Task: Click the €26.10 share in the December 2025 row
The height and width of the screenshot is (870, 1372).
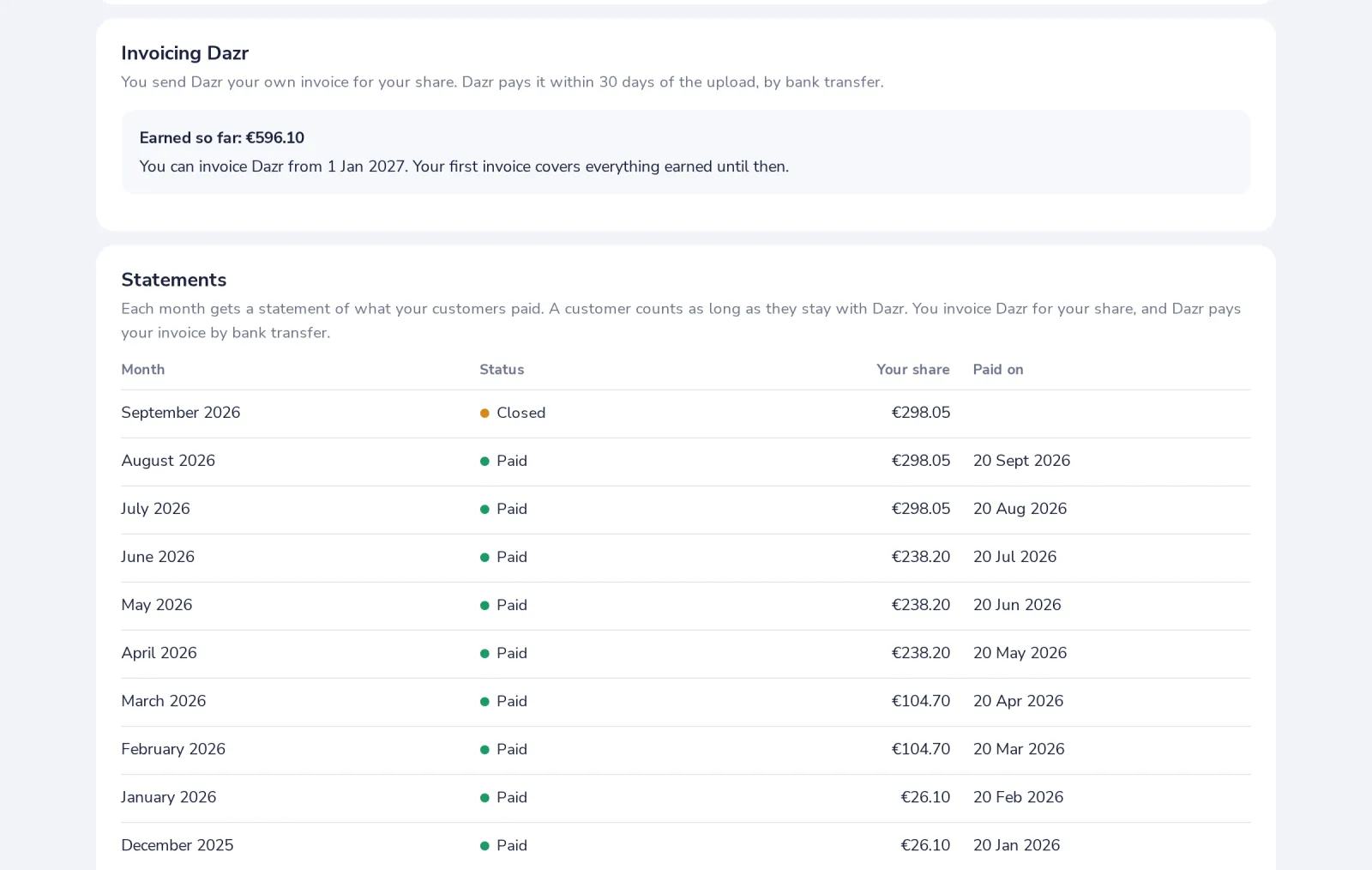Action: pos(925,845)
